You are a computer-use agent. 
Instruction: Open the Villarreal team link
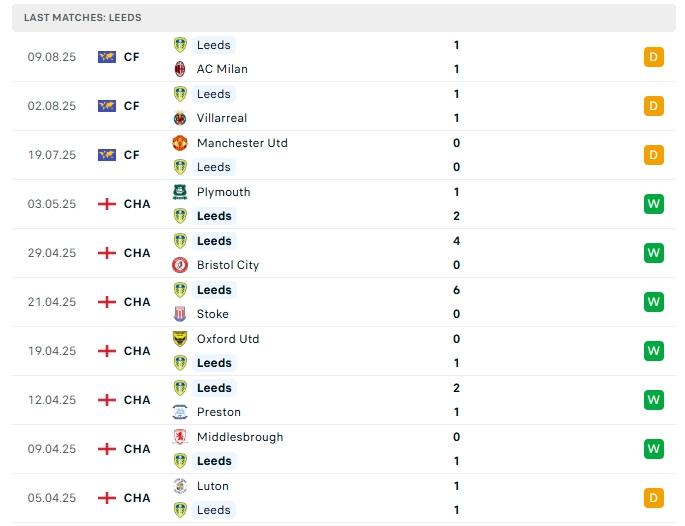coord(222,118)
